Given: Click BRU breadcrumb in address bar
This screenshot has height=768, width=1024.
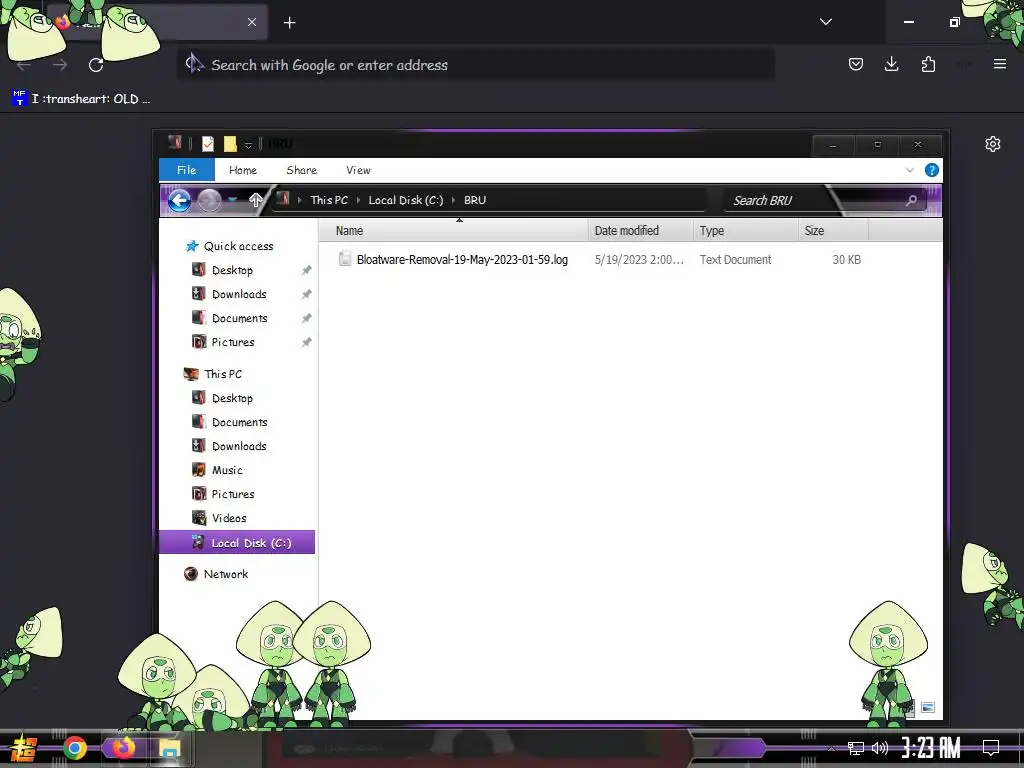Looking at the screenshot, I should click(475, 200).
